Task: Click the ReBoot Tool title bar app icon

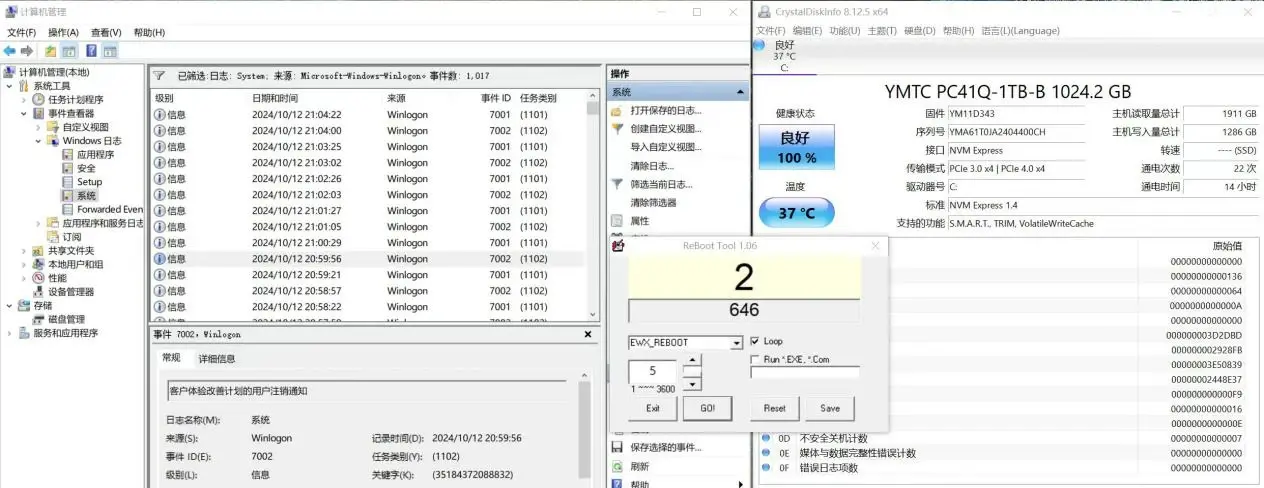Action: 618,245
